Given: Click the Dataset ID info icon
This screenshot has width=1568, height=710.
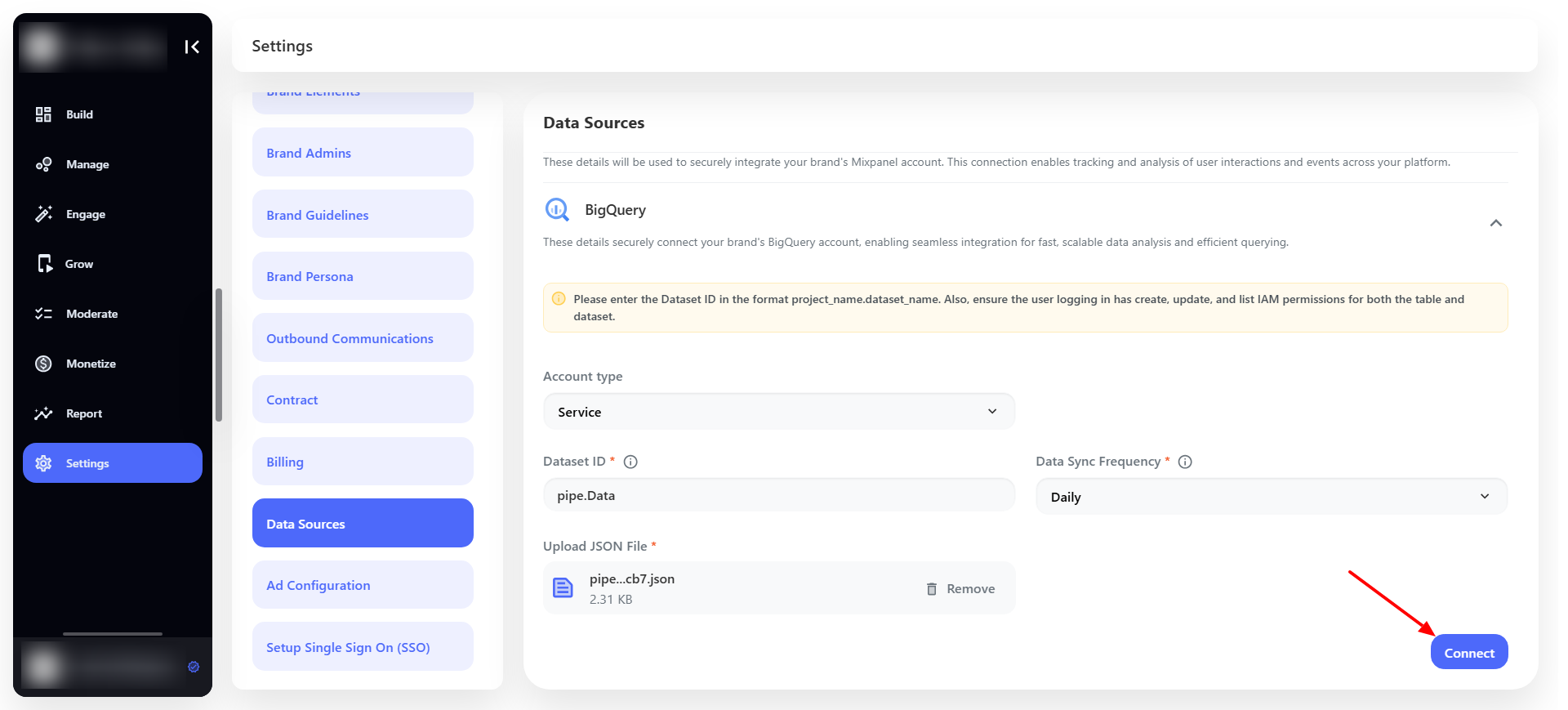Looking at the screenshot, I should (630, 462).
